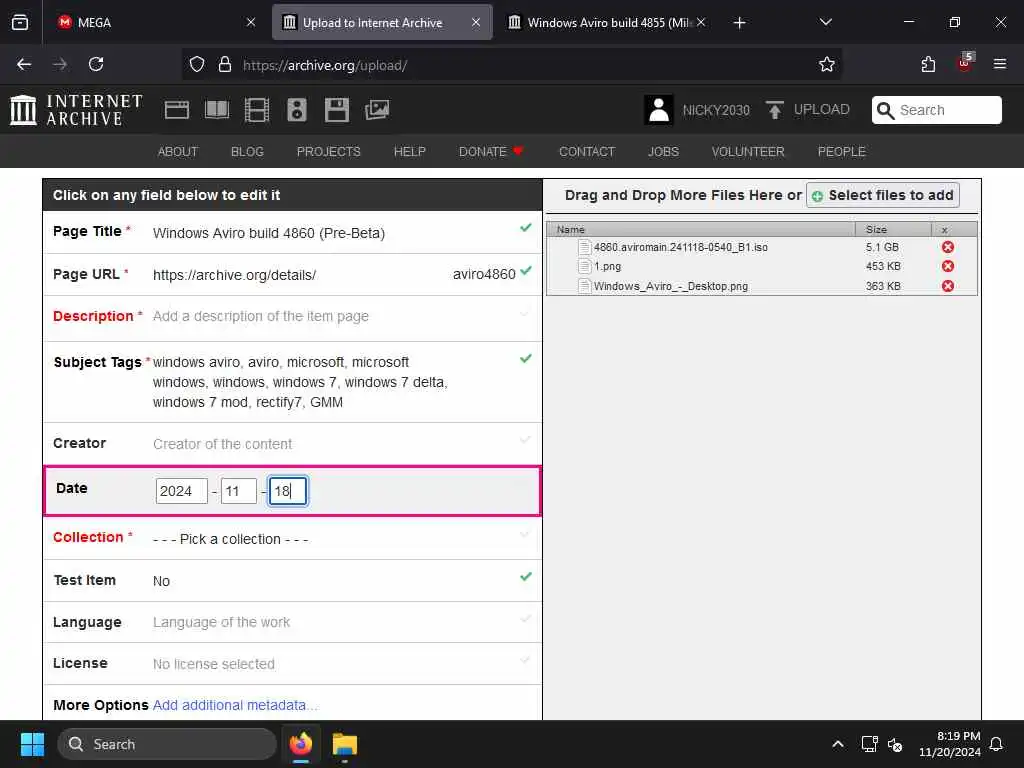This screenshot has height=768, width=1024.
Task: Open the Internet Archive web collection icon
Action: tap(176, 110)
